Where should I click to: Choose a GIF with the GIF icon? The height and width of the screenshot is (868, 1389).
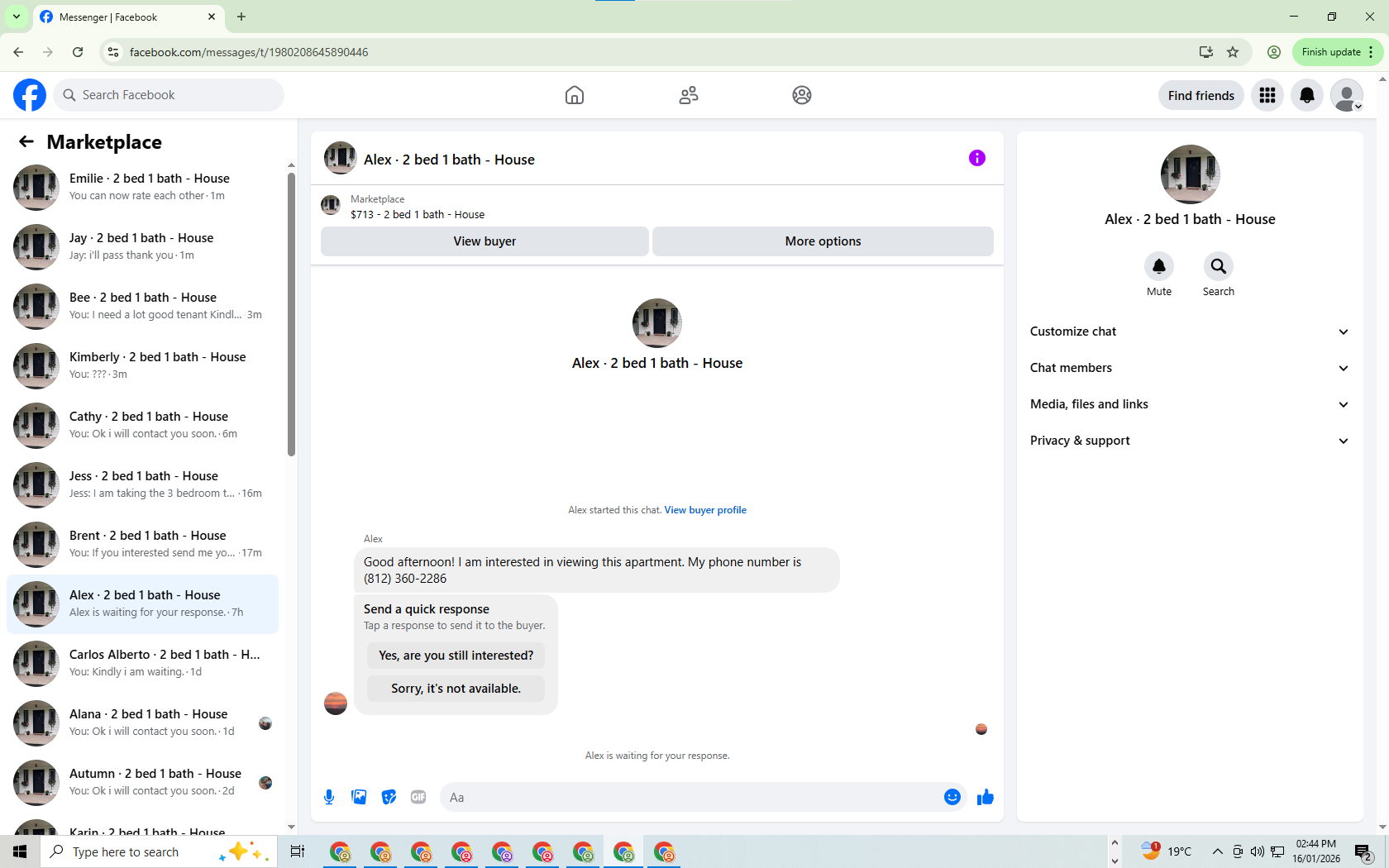(x=418, y=797)
